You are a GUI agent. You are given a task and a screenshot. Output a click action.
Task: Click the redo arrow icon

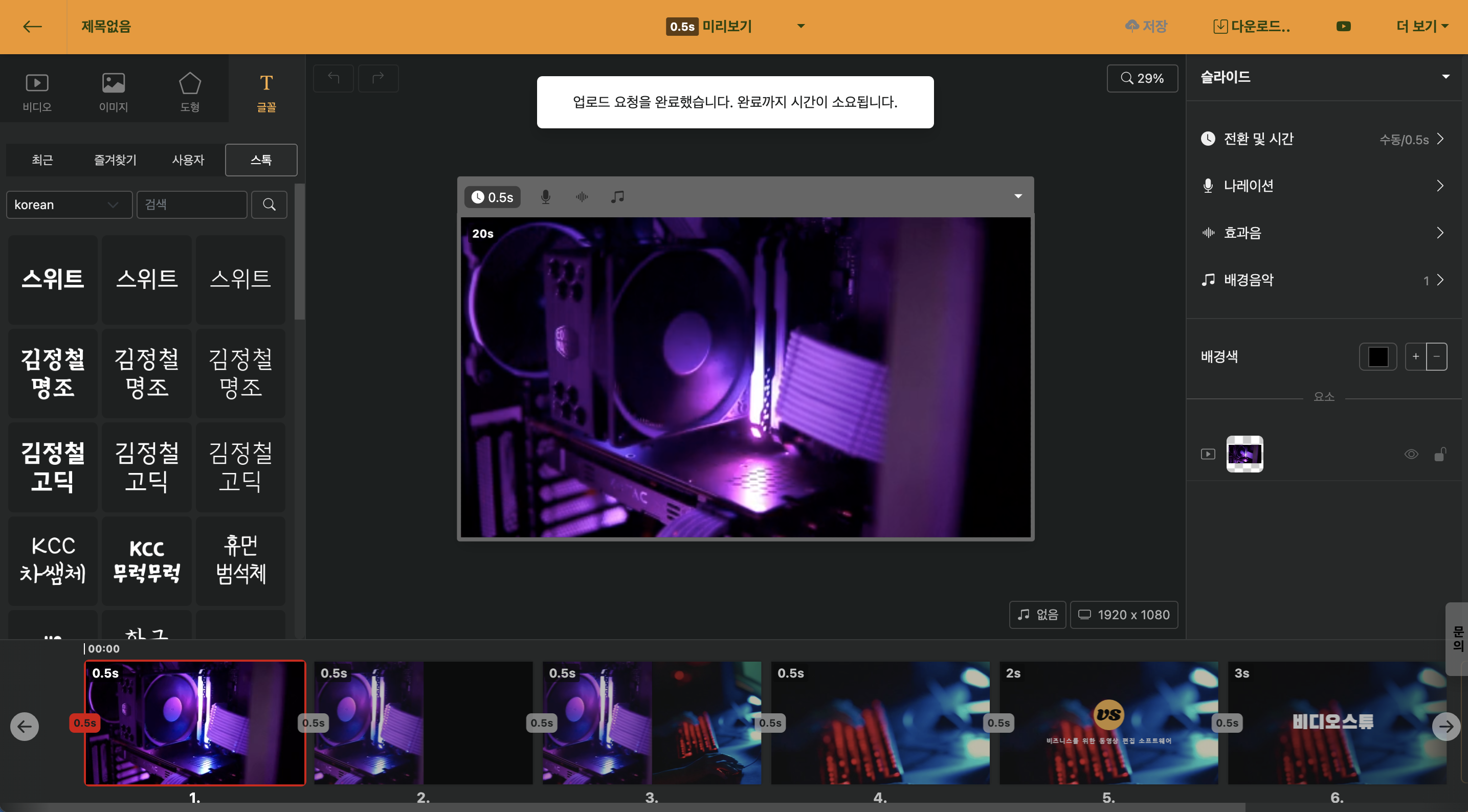click(378, 78)
